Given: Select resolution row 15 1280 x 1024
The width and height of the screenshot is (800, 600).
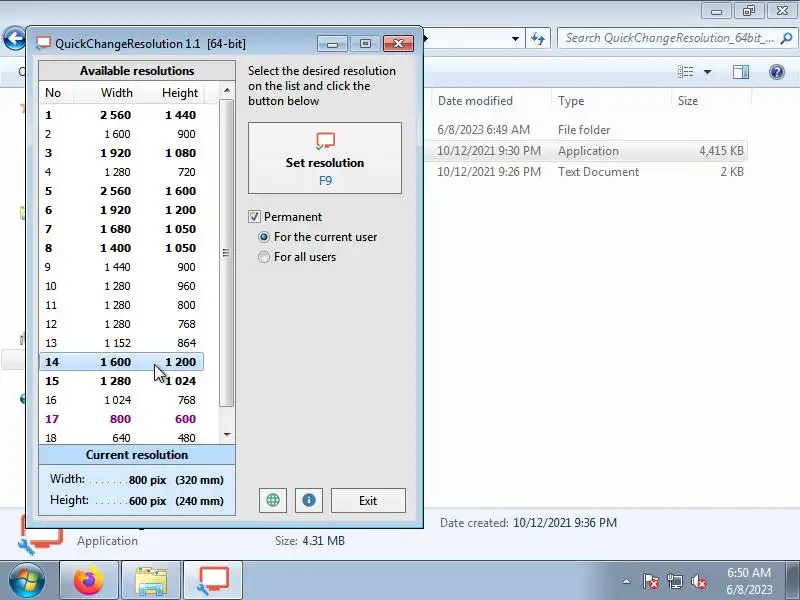Looking at the screenshot, I should (x=121, y=381).
